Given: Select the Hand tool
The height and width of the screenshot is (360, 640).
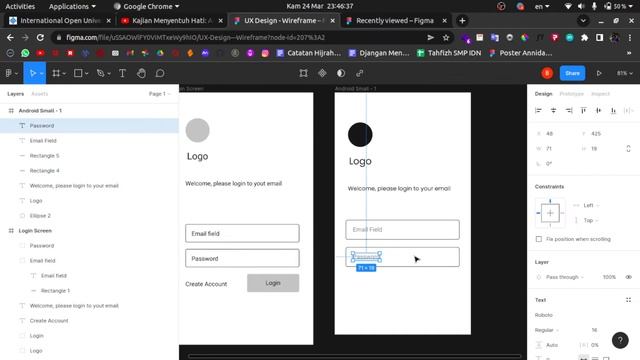Looking at the screenshot, I should 141,73.
